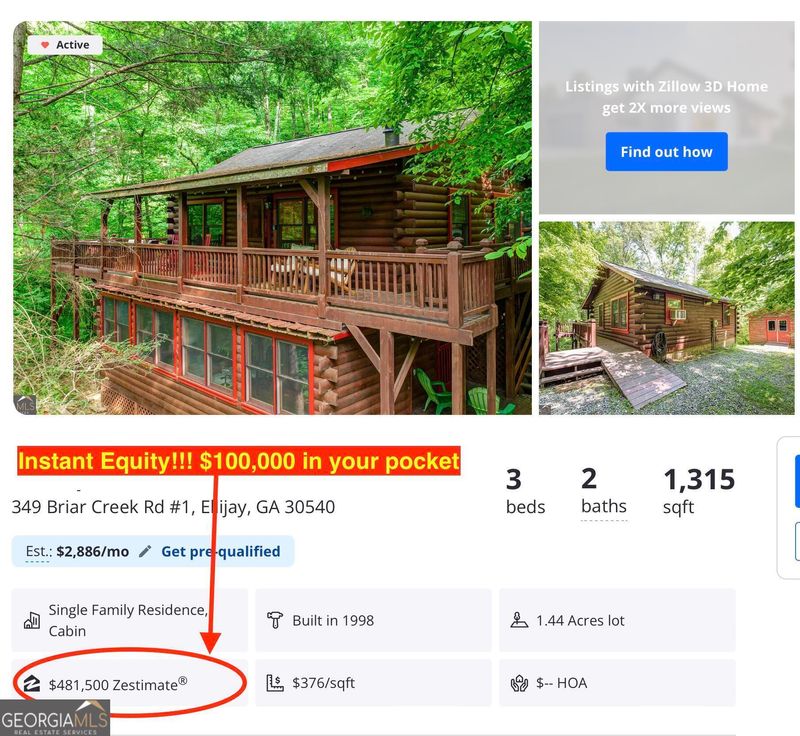Click the building icon next to Single Family Residence

click(x=32, y=621)
